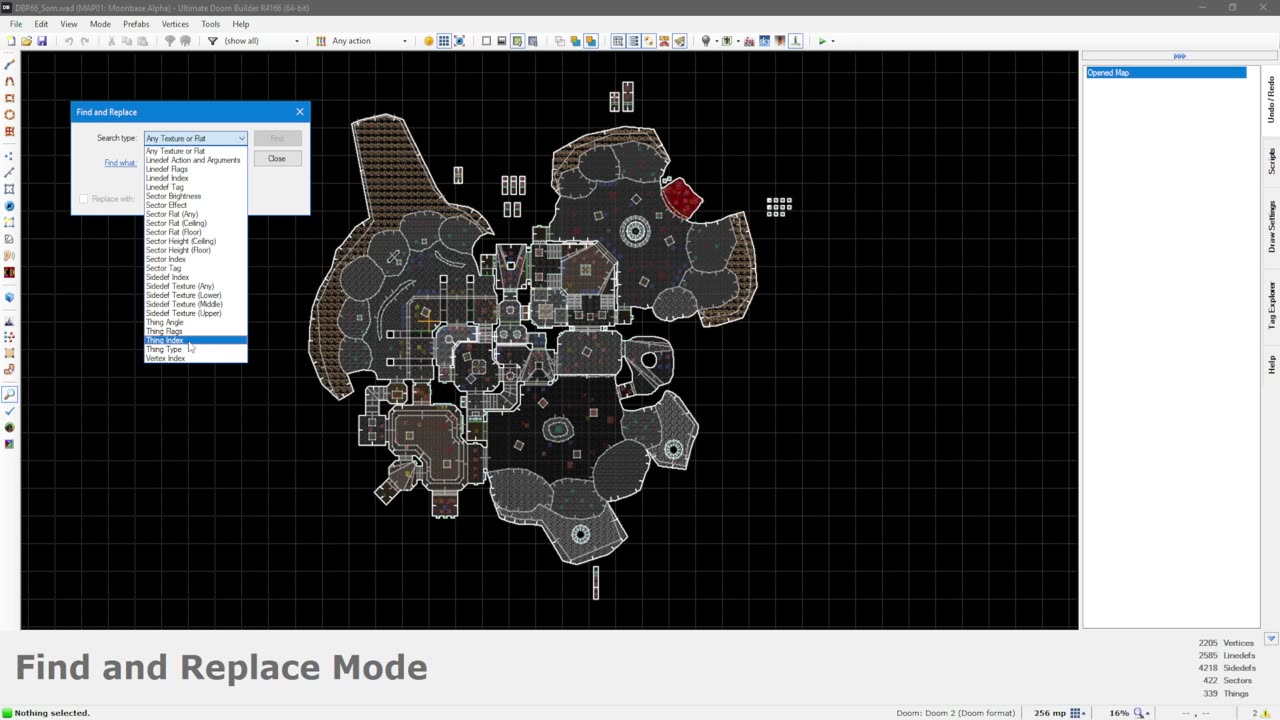Screen dimensions: 1280x720
Task: Click the lightbulb dynamic lights icon
Action: pos(706,41)
